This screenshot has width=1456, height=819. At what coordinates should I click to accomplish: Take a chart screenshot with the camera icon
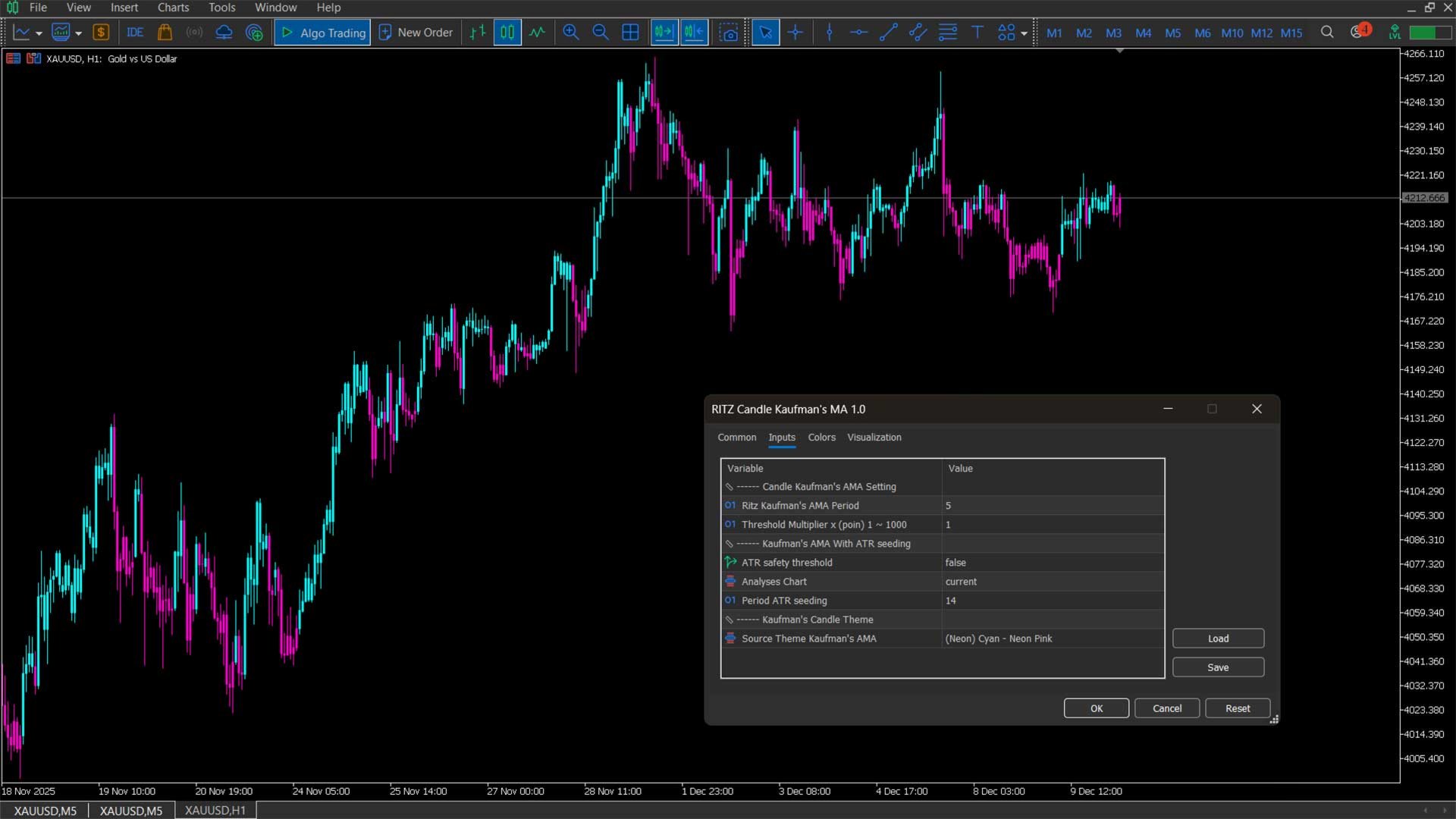(x=729, y=33)
